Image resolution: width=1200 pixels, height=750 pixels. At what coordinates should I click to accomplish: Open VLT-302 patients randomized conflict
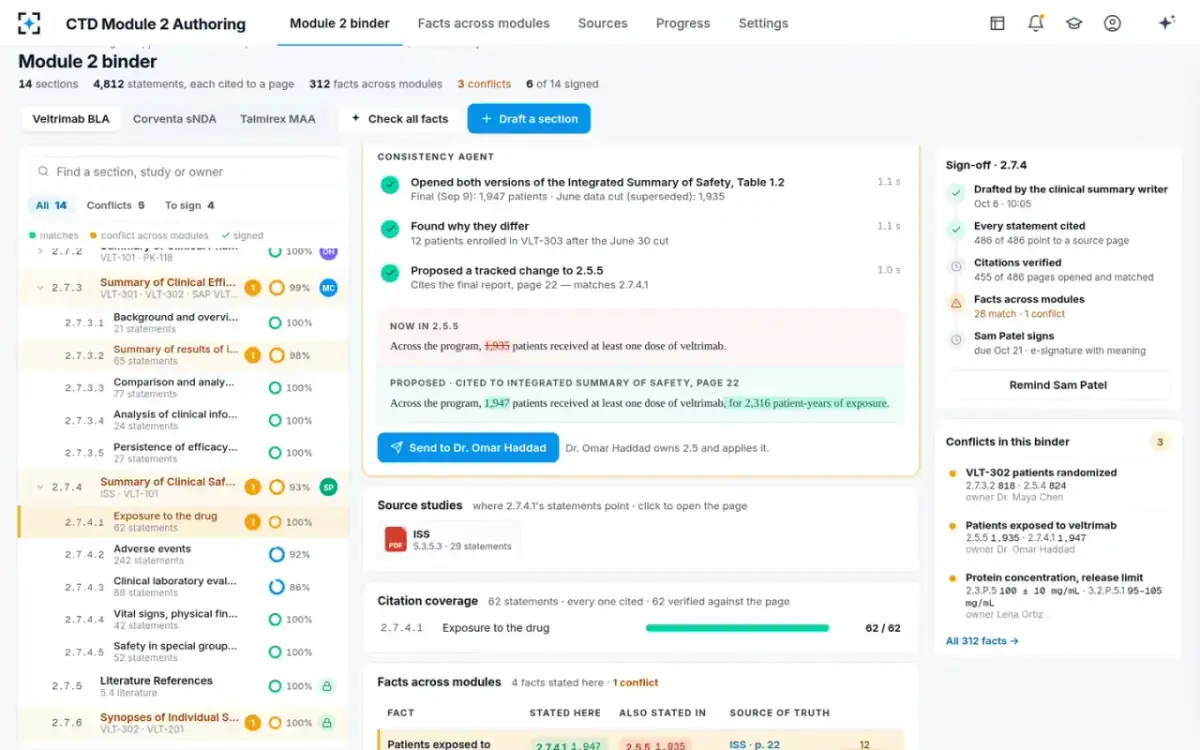[x=1058, y=485]
